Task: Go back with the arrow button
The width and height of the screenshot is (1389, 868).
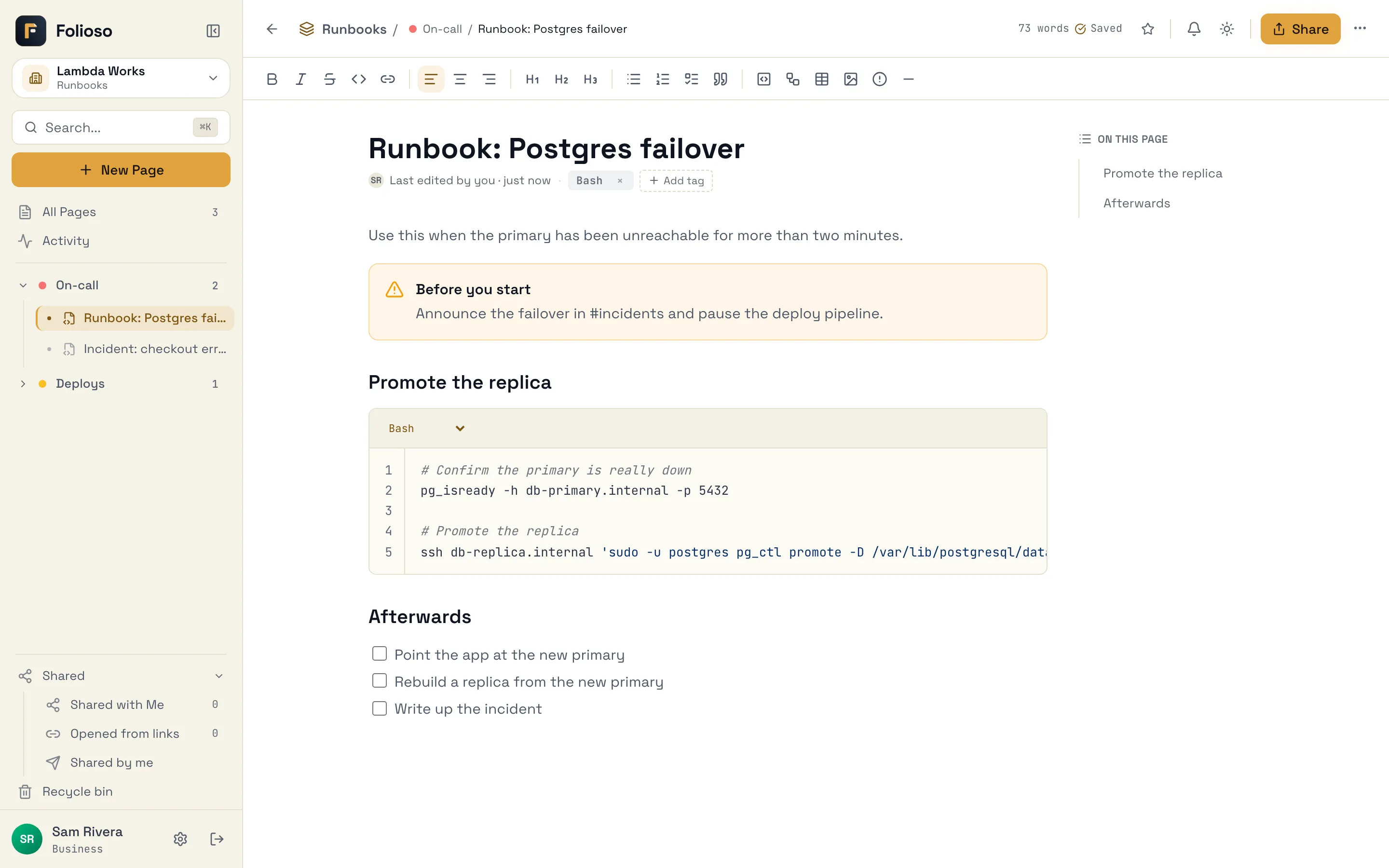Action: (x=272, y=29)
